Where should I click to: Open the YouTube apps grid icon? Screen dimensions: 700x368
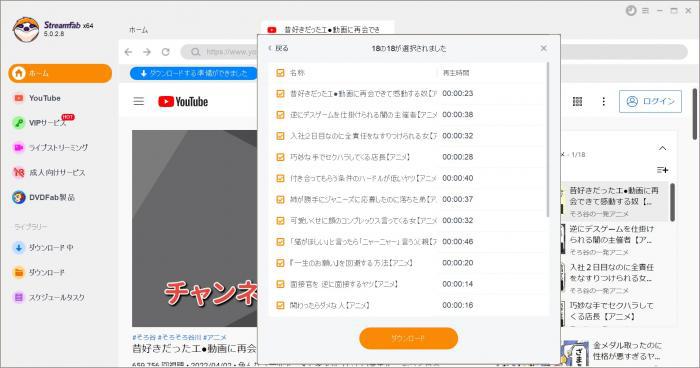[577, 102]
